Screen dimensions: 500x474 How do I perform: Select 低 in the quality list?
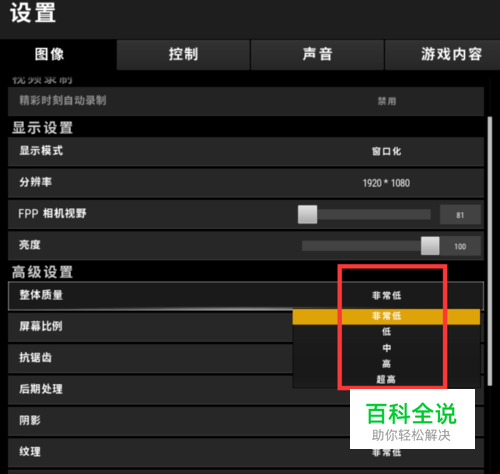(x=386, y=332)
